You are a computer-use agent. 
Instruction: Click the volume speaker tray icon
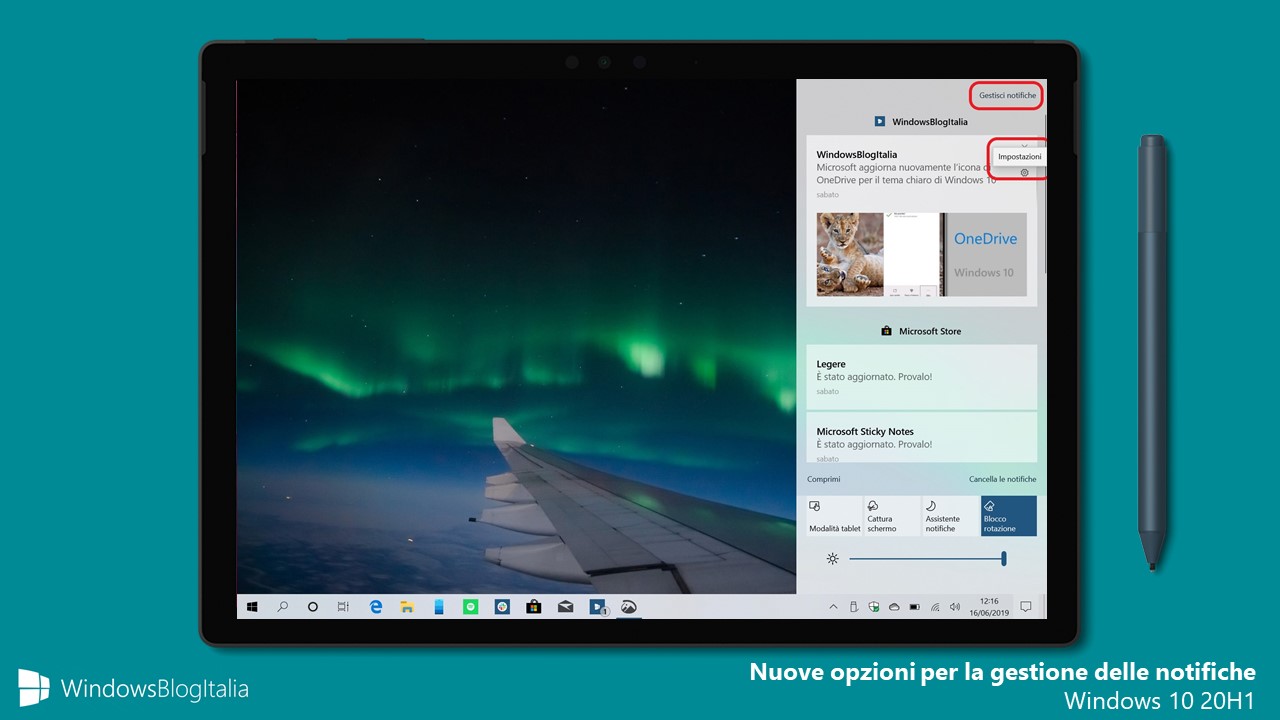point(955,606)
